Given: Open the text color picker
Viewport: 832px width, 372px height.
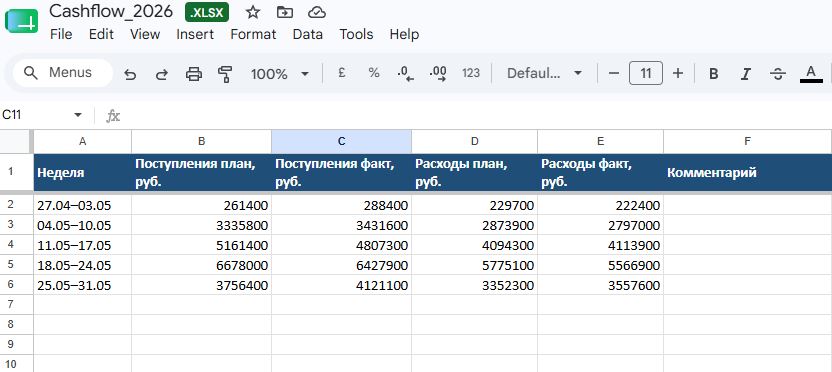Looking at the screenshot, I should pos(811,73).
